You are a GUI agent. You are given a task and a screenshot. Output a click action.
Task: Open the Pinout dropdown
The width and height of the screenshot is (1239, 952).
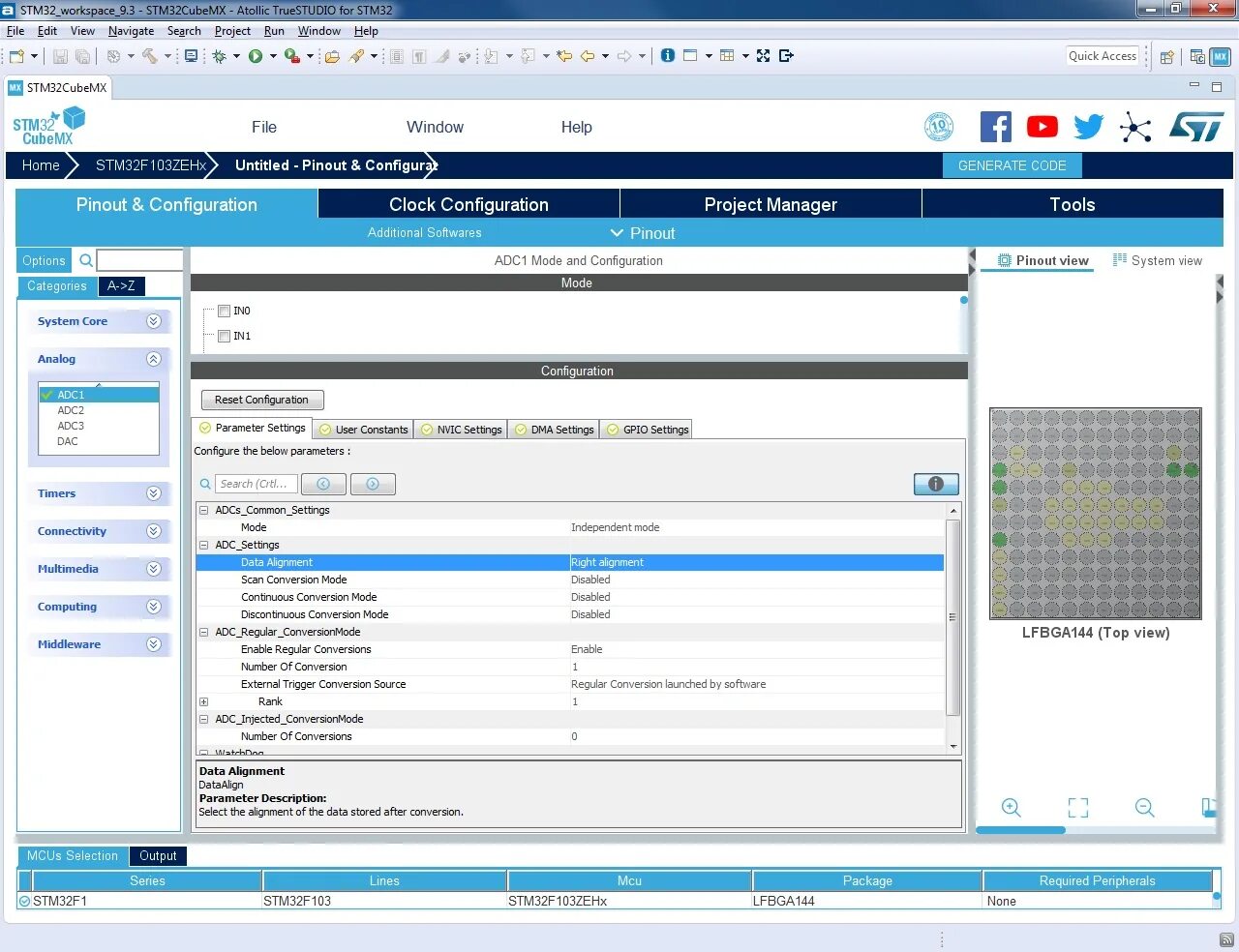[643, 233]
